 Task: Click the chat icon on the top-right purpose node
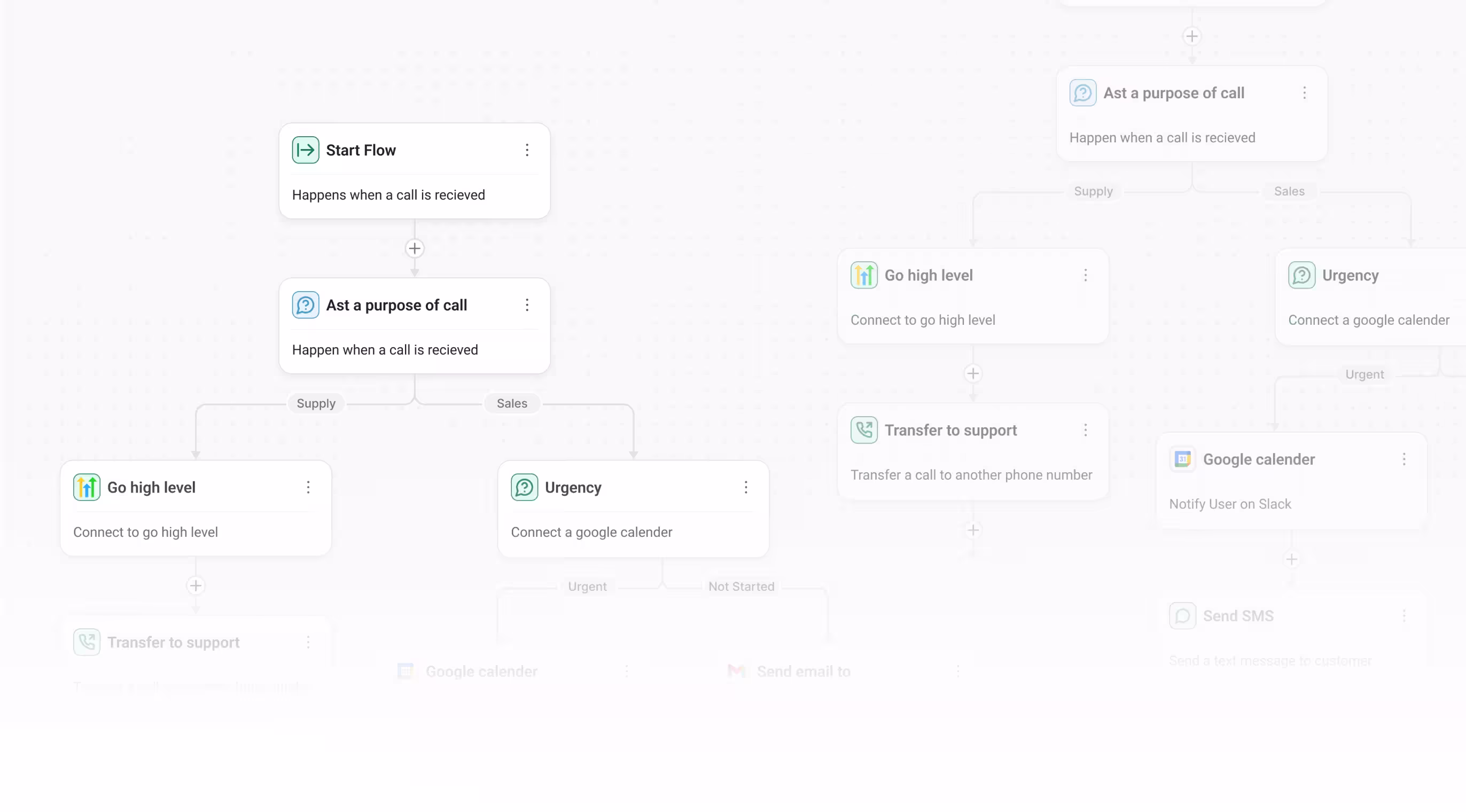[x=1083, y=93]
